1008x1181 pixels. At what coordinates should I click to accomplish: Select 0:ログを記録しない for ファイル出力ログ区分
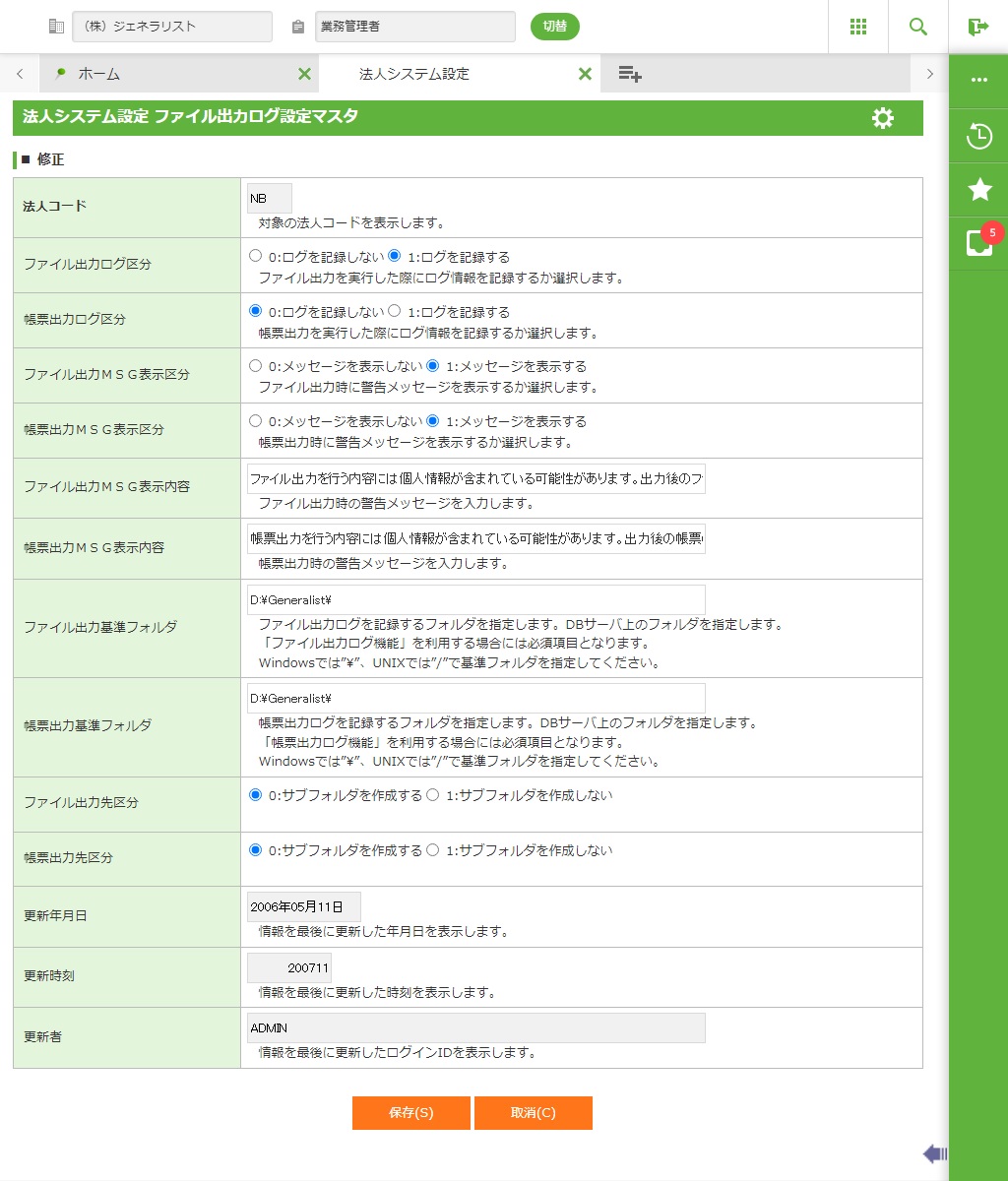(x=256, y=256)
